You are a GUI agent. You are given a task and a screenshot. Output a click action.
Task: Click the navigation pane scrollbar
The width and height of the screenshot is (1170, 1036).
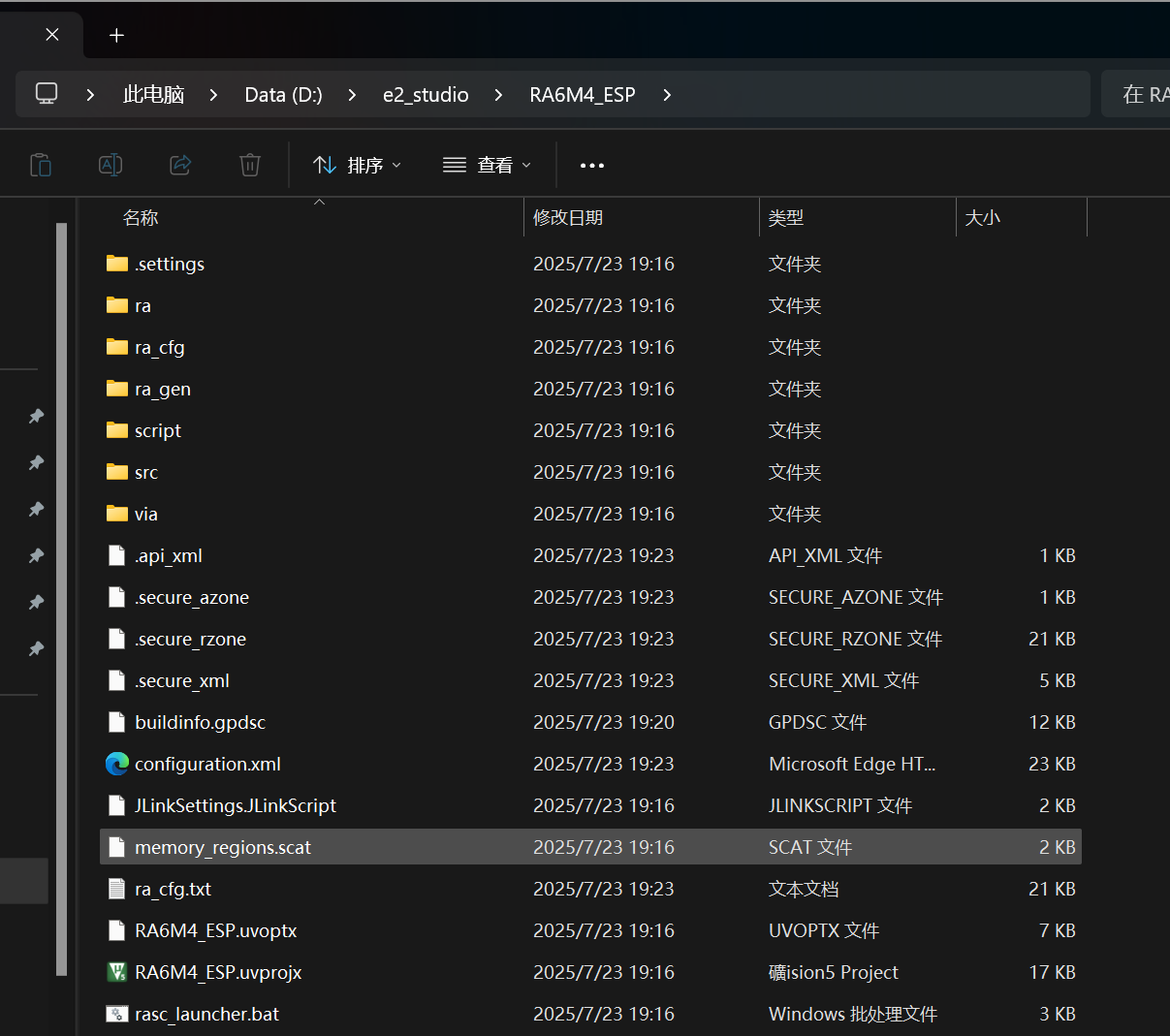point(61,598)
